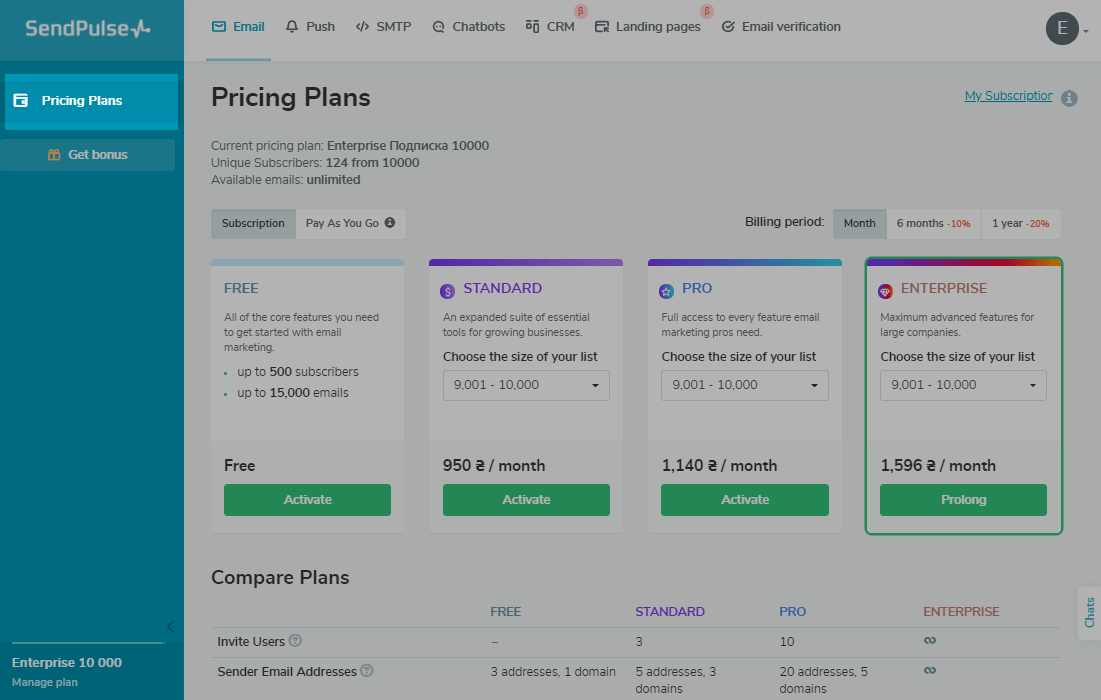Click the Email envelope icon
The width and height of the screenshot is (1101, 700).
coord(219,27)
